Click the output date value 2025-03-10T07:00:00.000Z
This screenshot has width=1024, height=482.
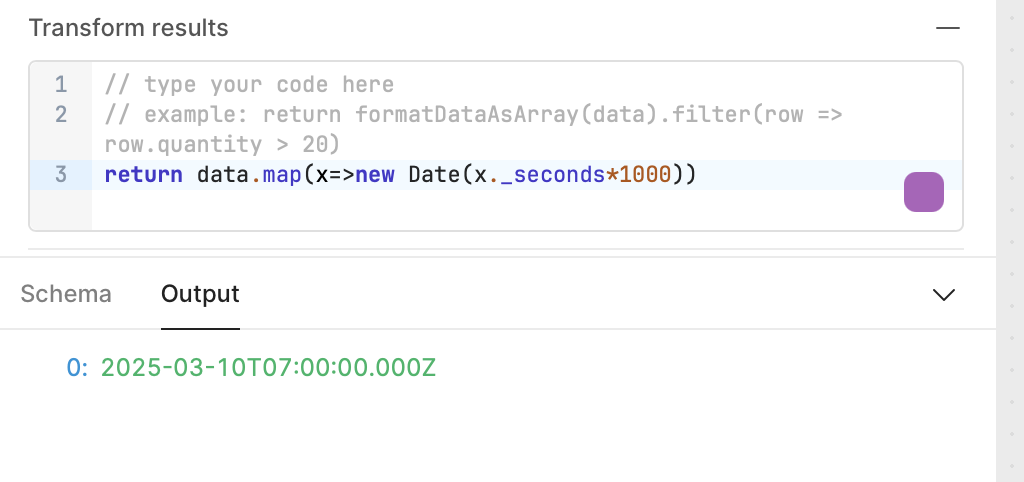268,368
